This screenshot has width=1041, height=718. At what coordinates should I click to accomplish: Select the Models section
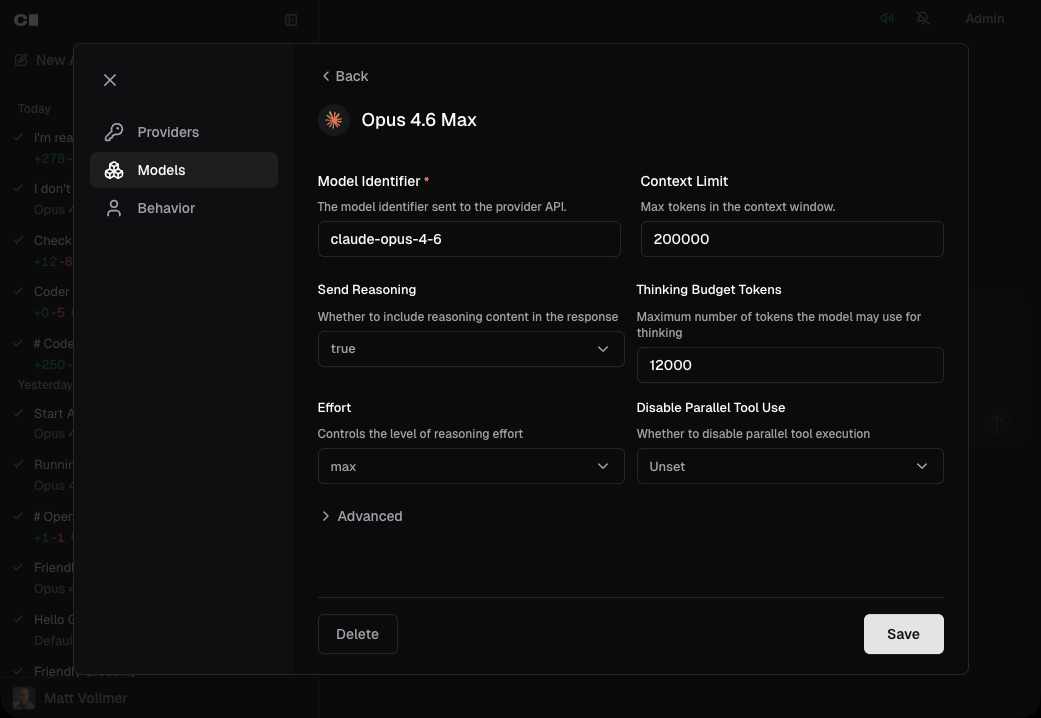tap(184, 170)
